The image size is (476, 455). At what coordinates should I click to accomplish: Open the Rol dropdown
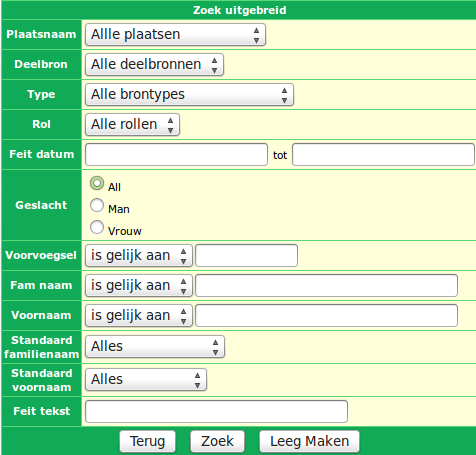132,124
